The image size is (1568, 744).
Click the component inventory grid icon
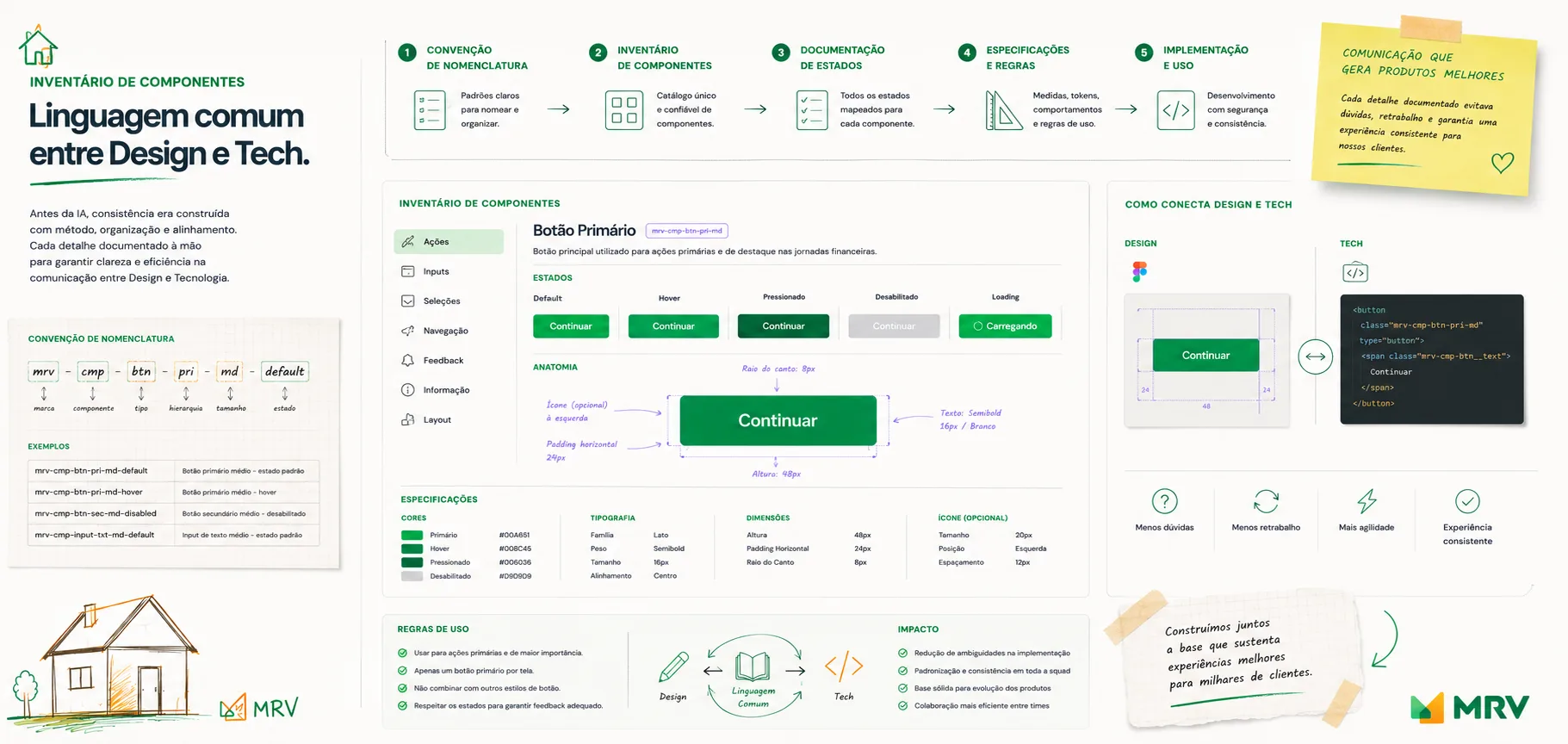(624, 110)
